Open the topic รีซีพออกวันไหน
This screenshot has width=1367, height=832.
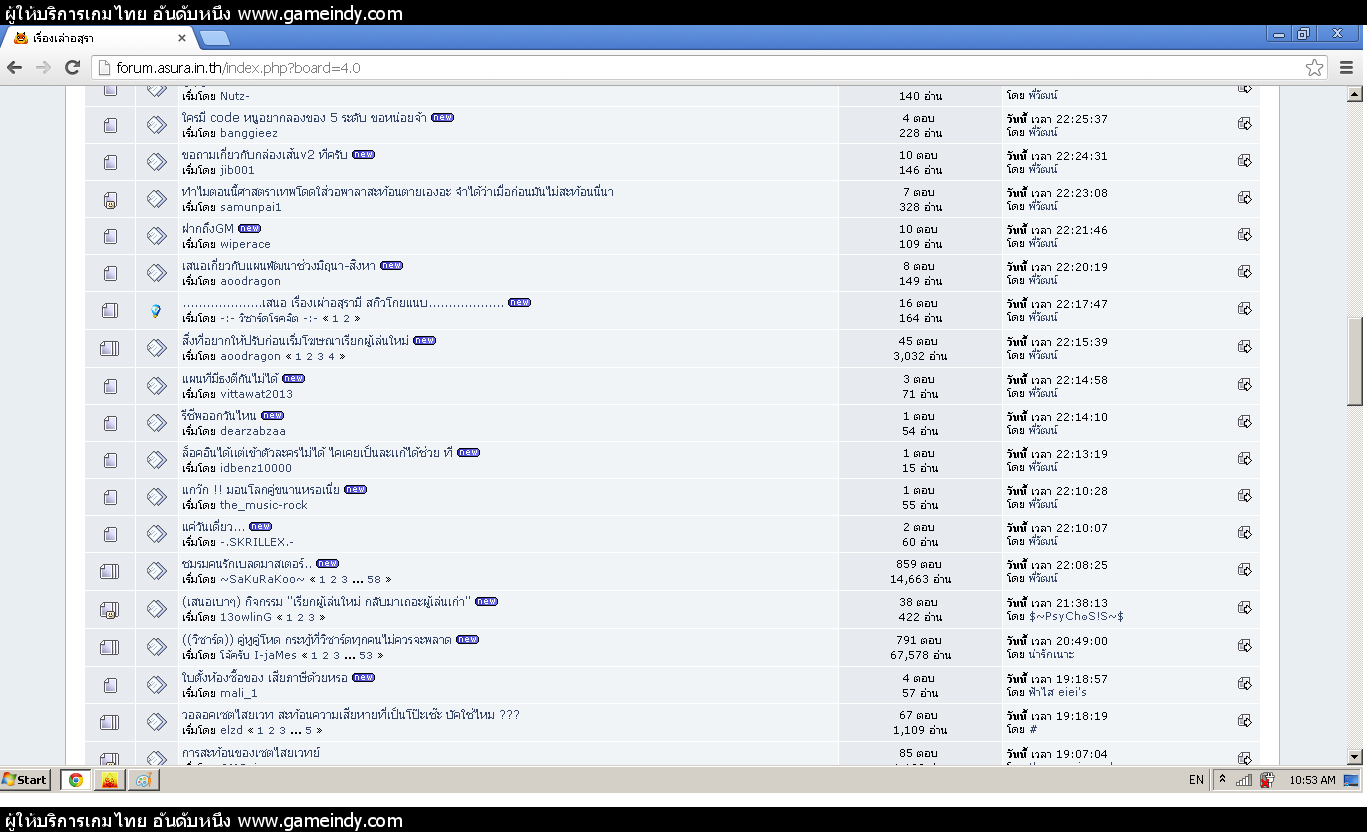219,416
